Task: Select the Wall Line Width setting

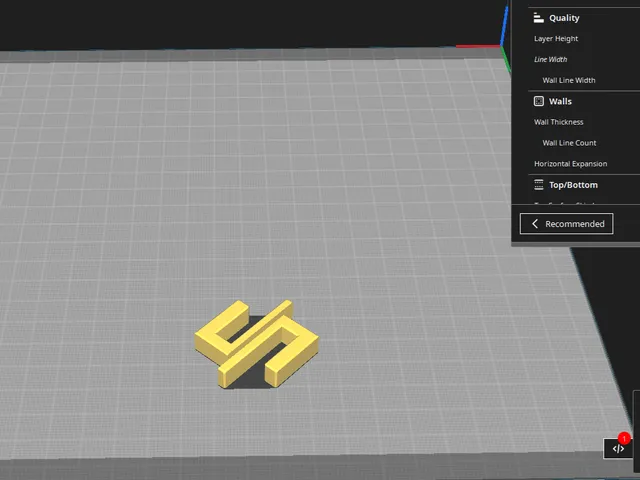Action: coord(569,80)
